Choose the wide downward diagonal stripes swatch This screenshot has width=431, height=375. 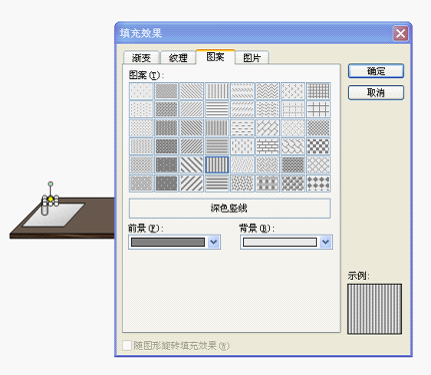[192, 165]
